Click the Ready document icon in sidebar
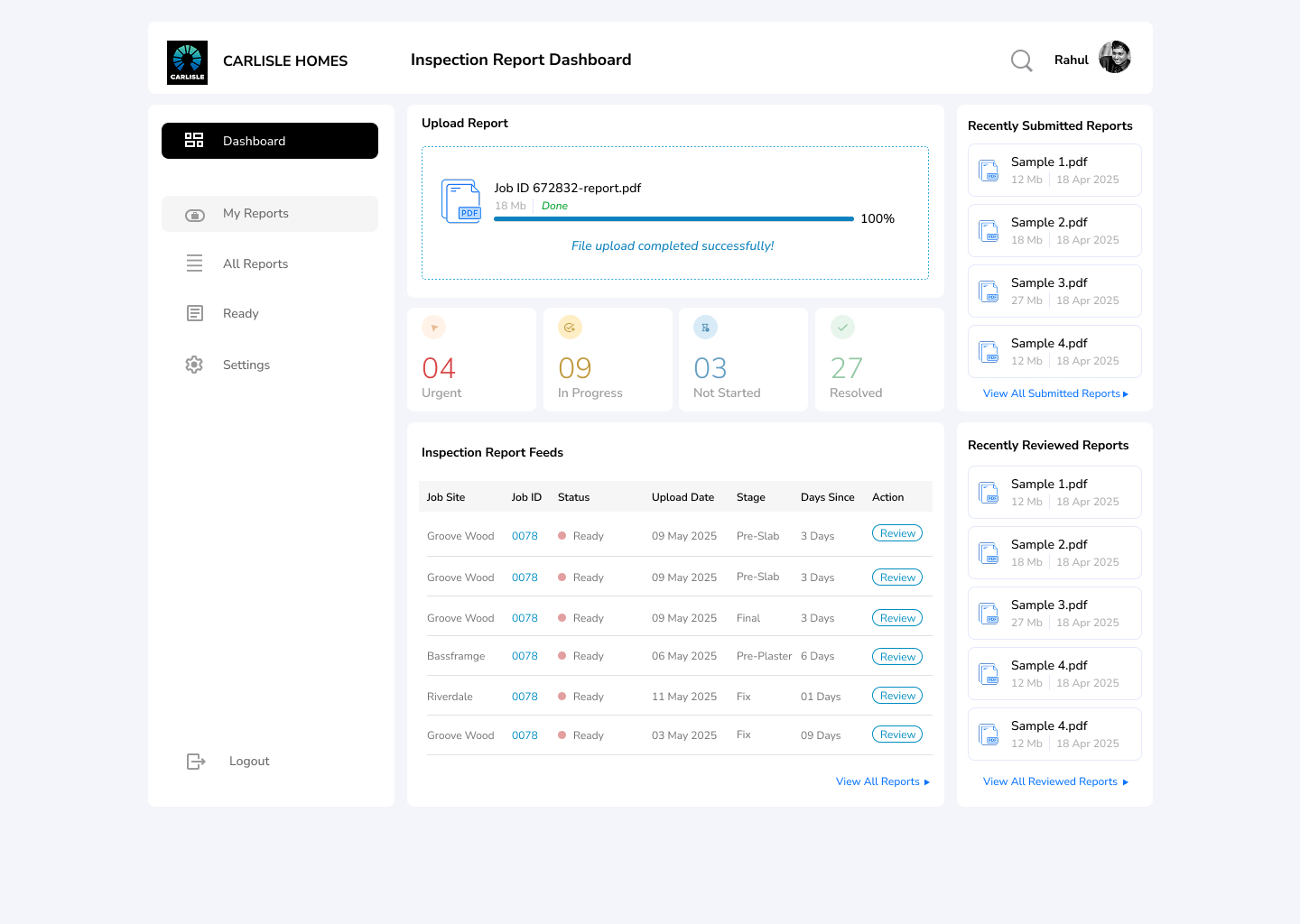The height and width of the screenshot is (924, 1300). tap(194, 313)
